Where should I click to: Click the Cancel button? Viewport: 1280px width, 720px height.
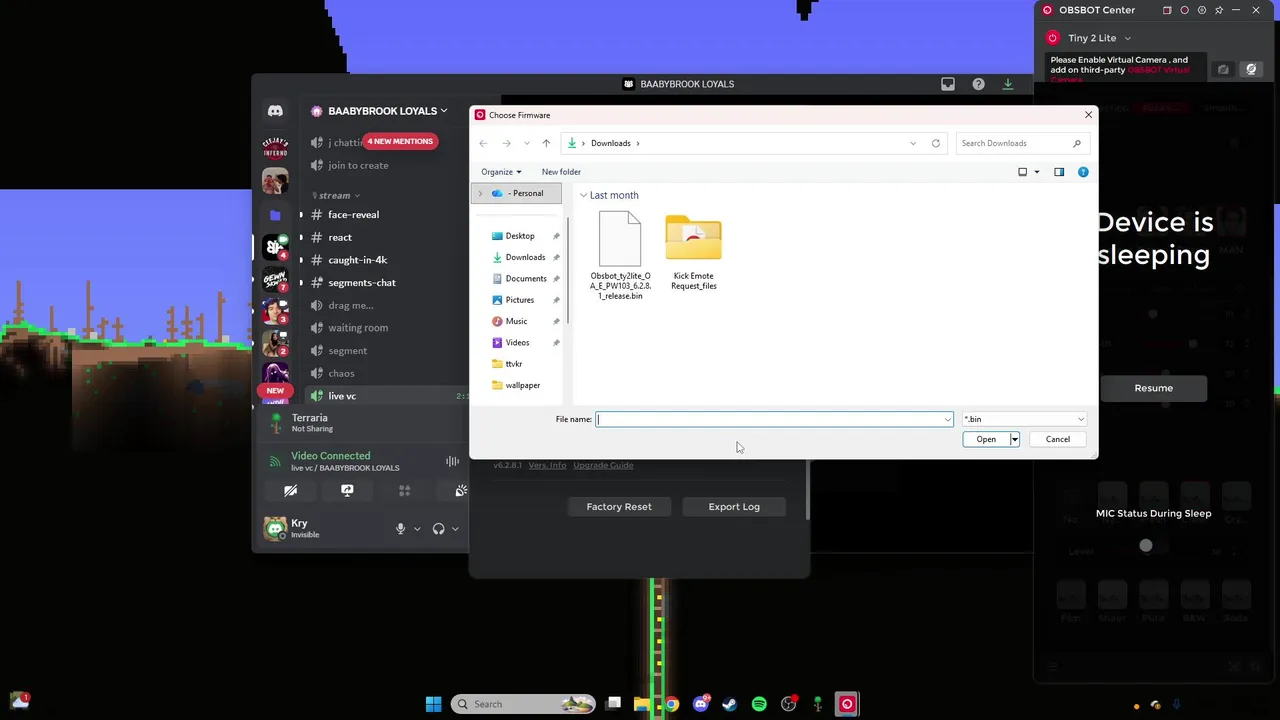[1057, 439]
